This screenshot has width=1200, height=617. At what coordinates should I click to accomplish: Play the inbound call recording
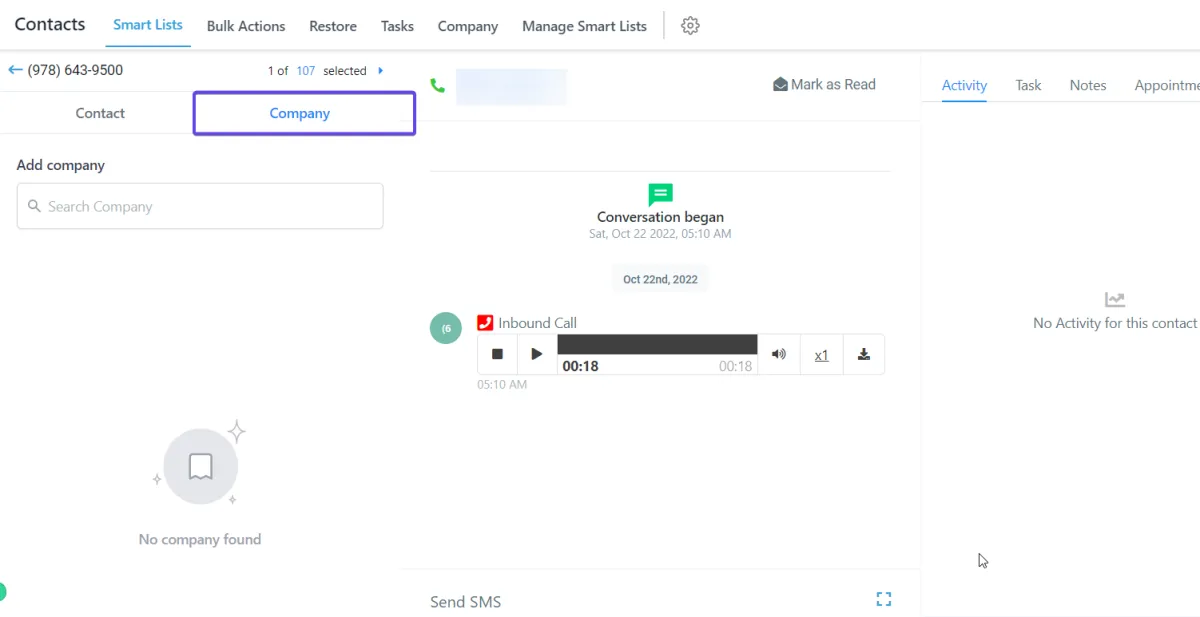tap(537, 354)
